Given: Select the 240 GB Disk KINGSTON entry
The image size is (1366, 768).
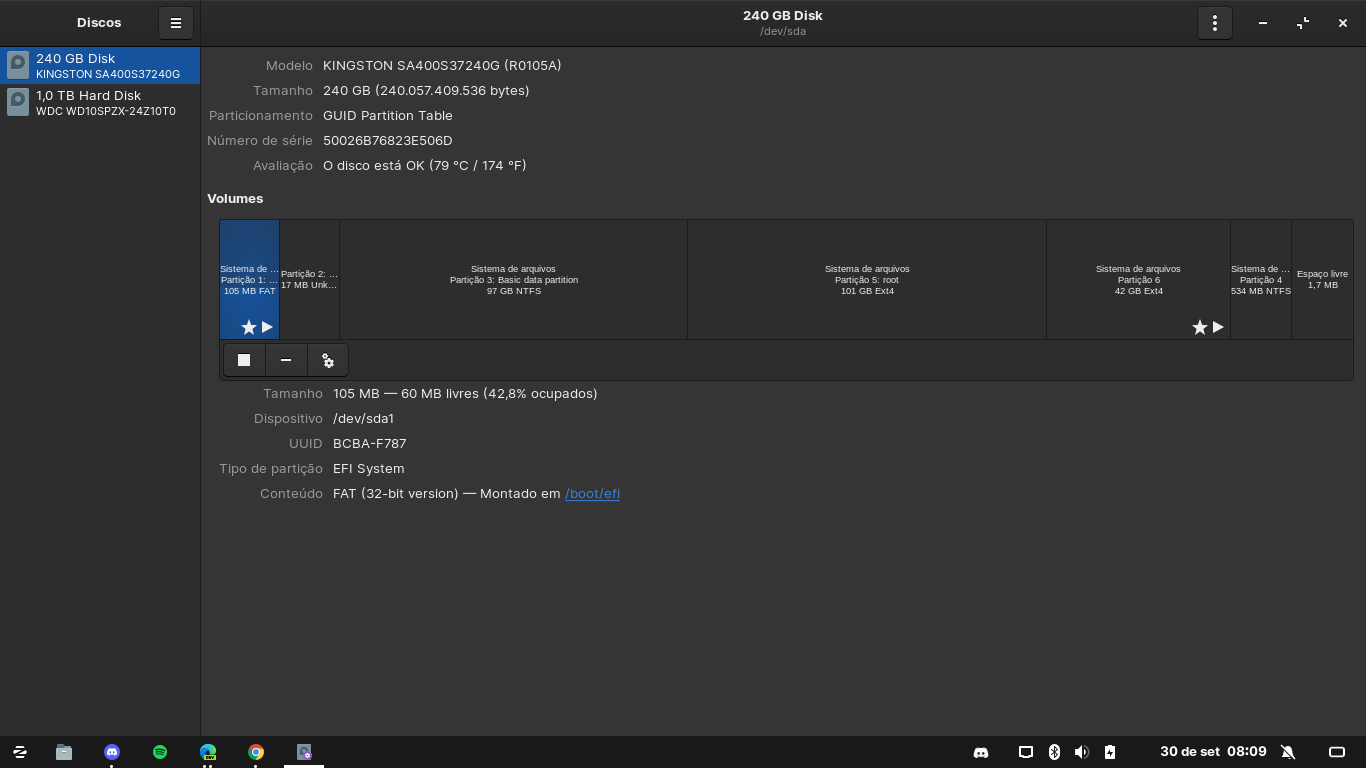Looking at the screenshot, I should [100, 66].
